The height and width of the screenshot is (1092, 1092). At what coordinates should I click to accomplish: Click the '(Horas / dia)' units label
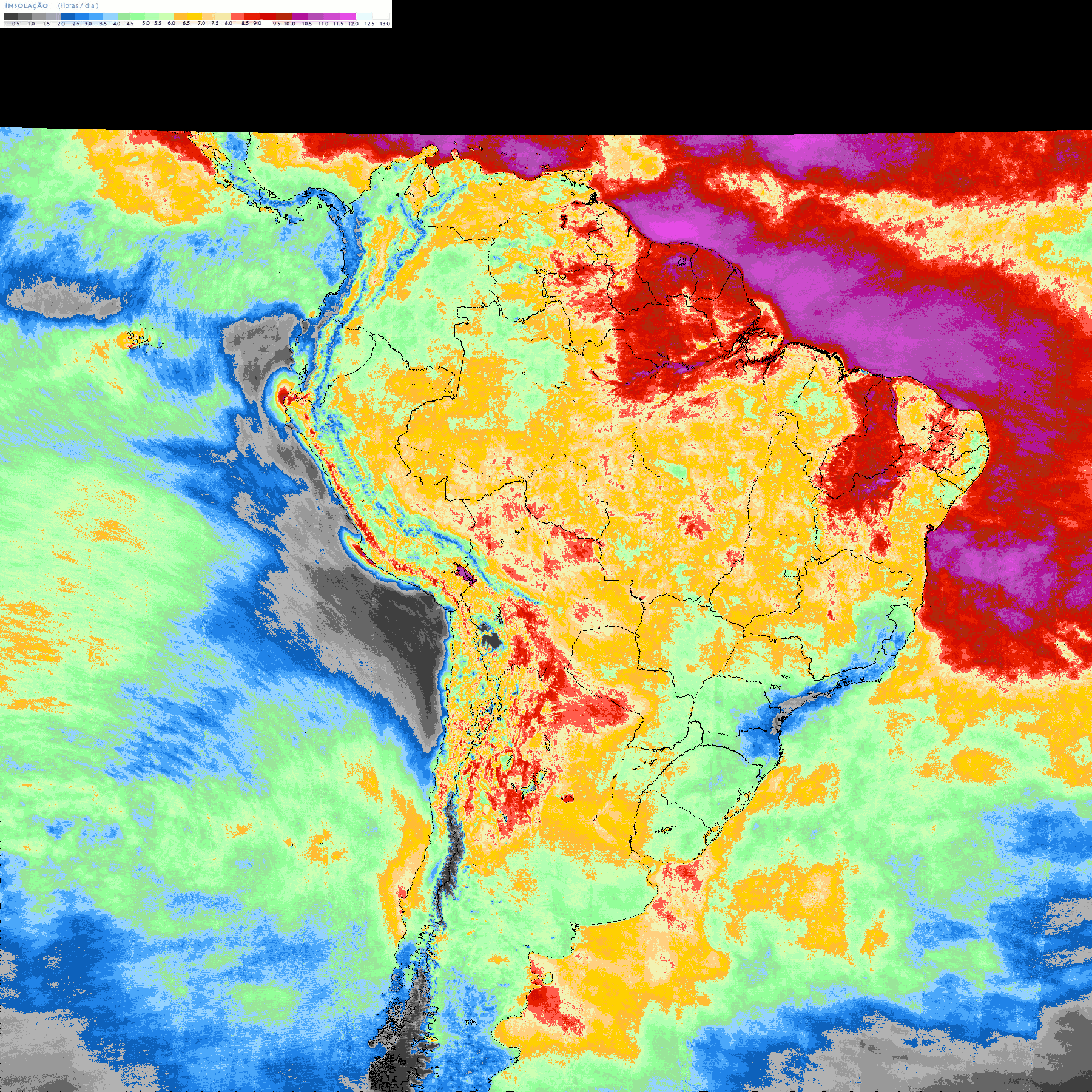pos(78,5)
